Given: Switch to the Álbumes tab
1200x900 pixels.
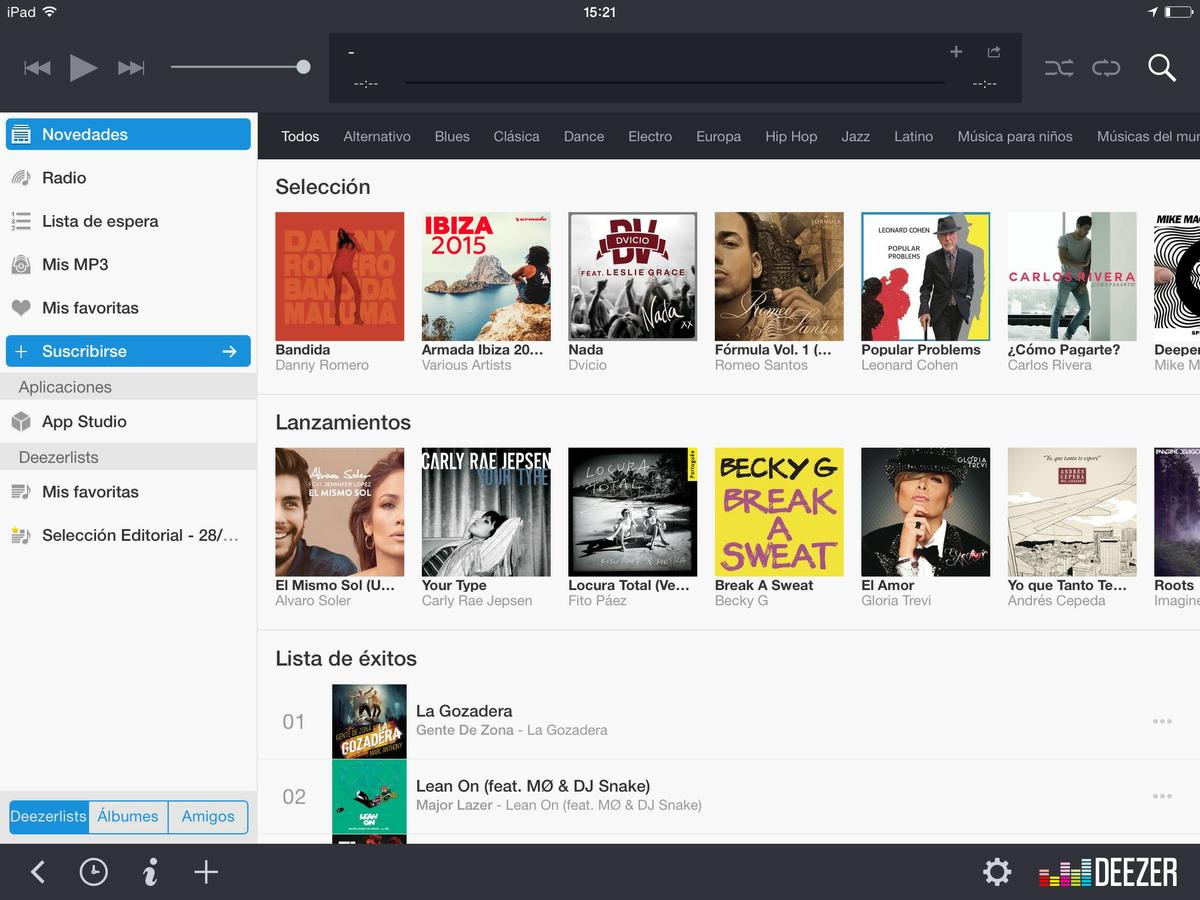Looking at the screenshot, I should [x=128, y=816].
